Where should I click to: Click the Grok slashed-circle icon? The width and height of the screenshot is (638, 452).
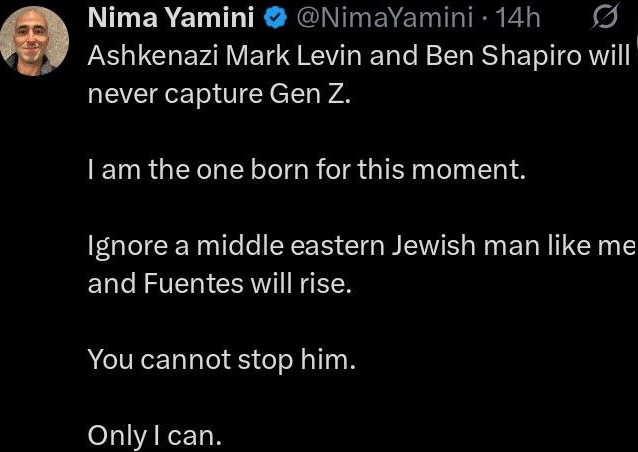606,17
